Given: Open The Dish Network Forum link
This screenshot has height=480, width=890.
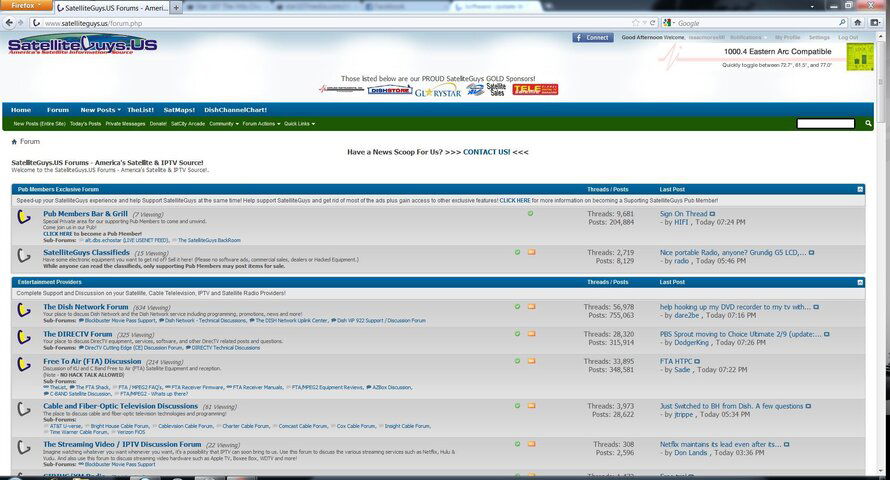Looking at the screenshot, I should tap(86, 307).
